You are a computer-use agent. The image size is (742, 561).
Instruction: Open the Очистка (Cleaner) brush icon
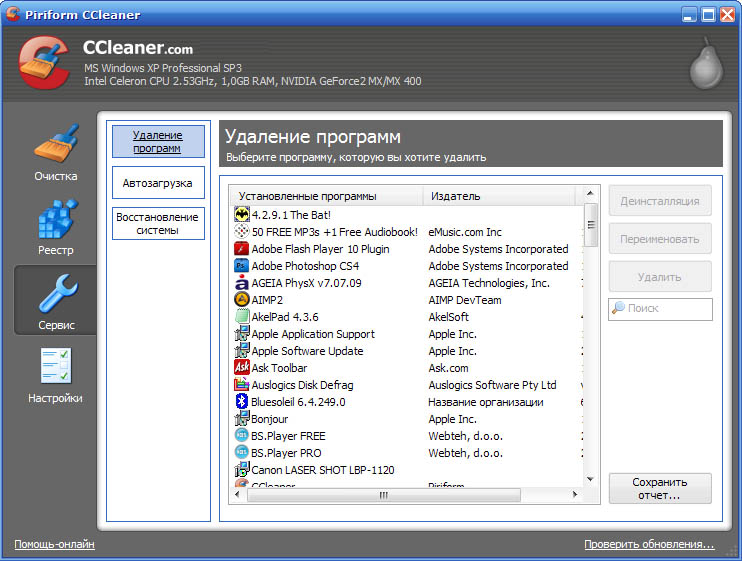(x=55, y=146)
